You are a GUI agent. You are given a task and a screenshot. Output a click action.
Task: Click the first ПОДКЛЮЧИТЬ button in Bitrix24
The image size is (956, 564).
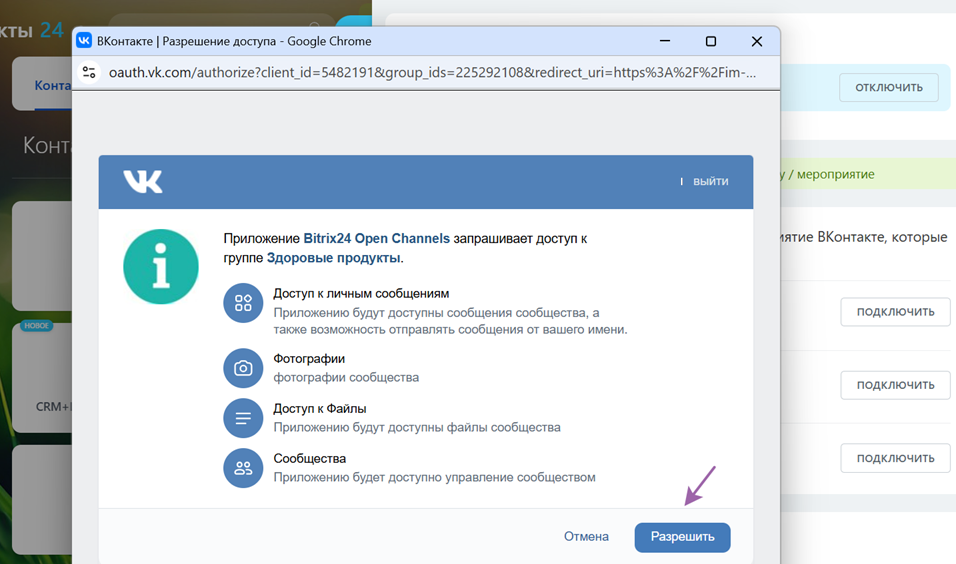pyautogui.click(x=895, y=312)
